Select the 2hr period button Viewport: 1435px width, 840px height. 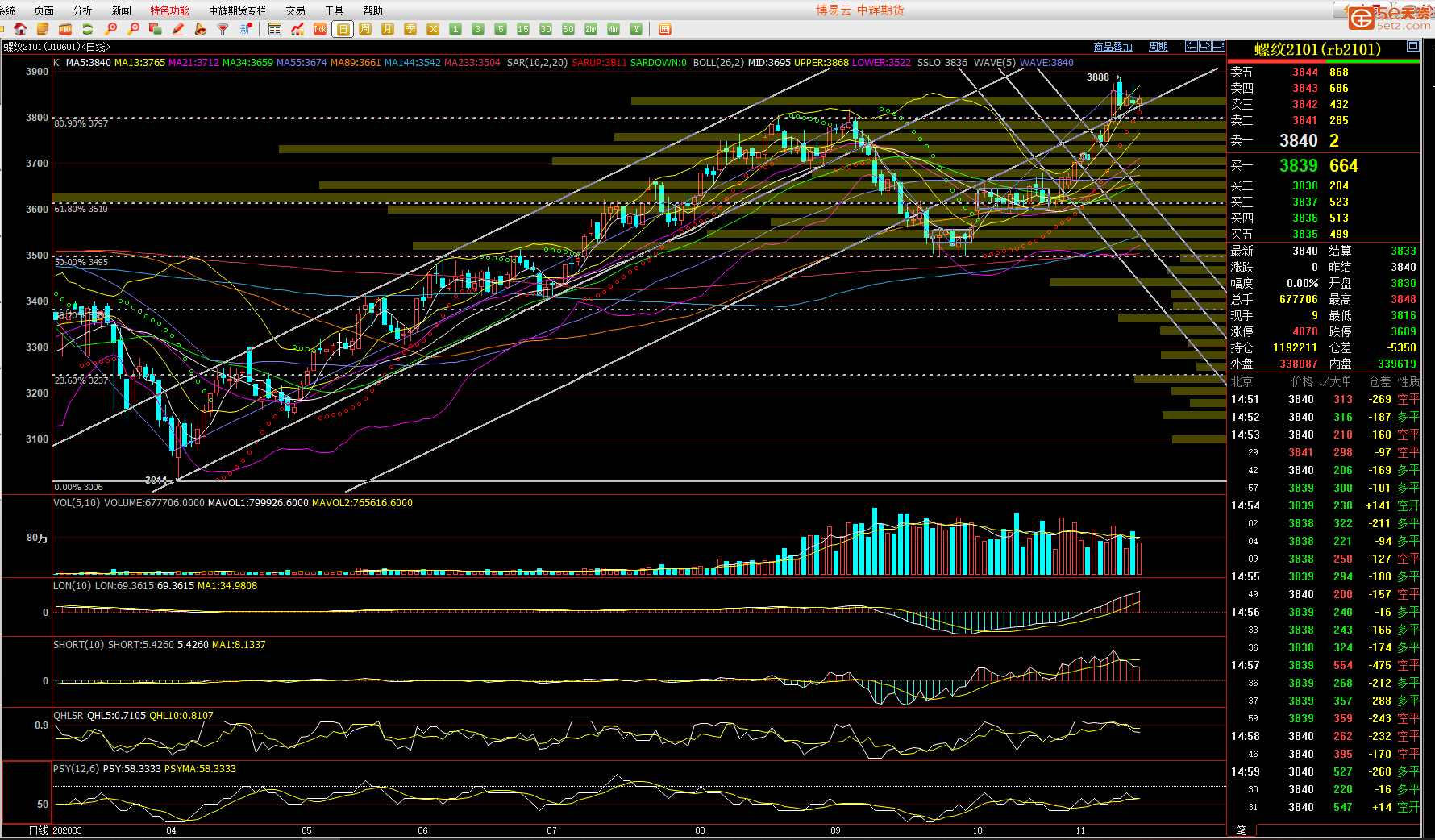coord(591,29)
